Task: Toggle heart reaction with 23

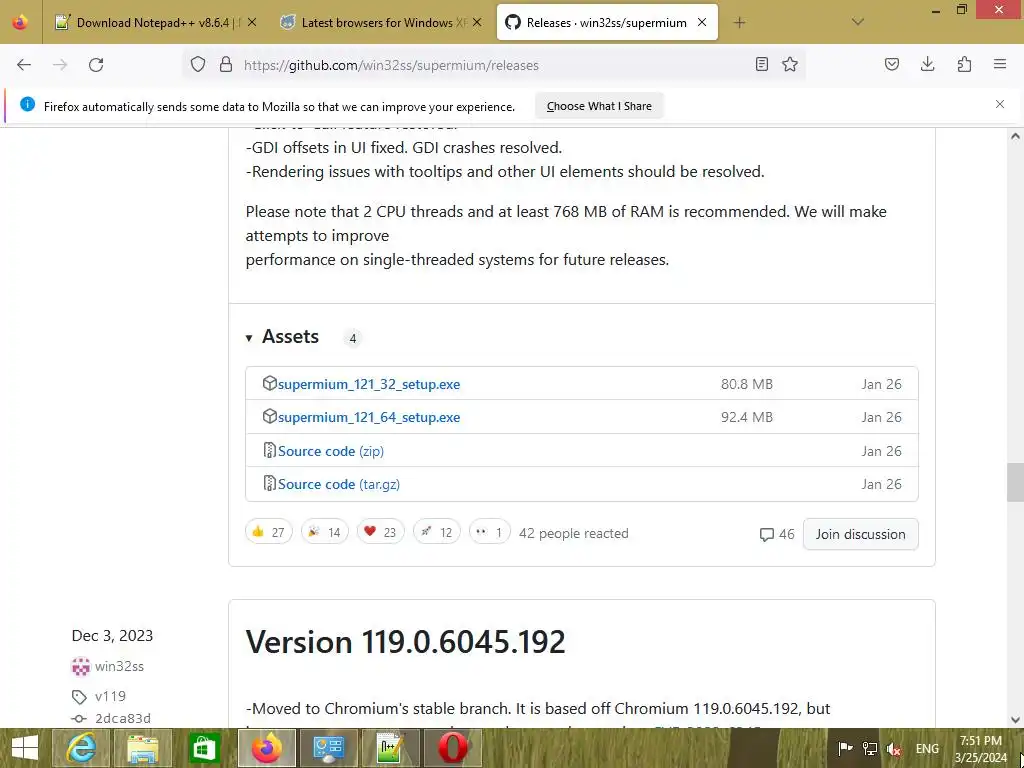Action: (381, 532)
